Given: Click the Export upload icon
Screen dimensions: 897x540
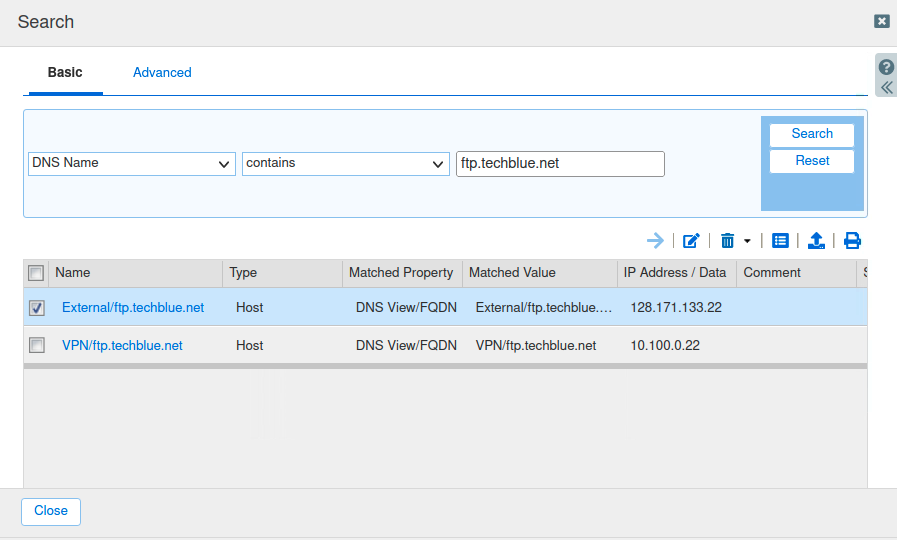Looking at the screenshot, I should 816,240.
